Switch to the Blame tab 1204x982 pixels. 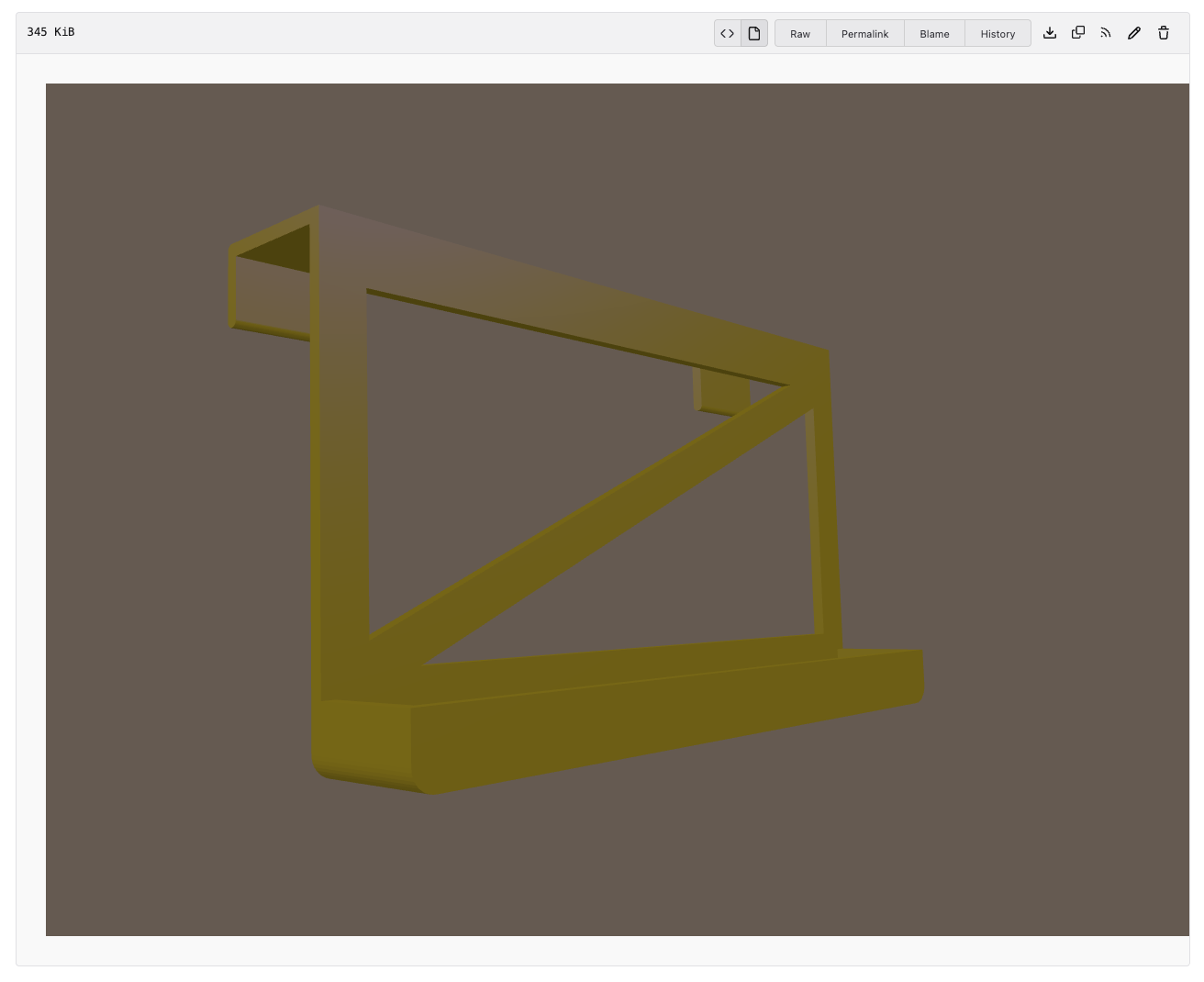pos(934,34)
